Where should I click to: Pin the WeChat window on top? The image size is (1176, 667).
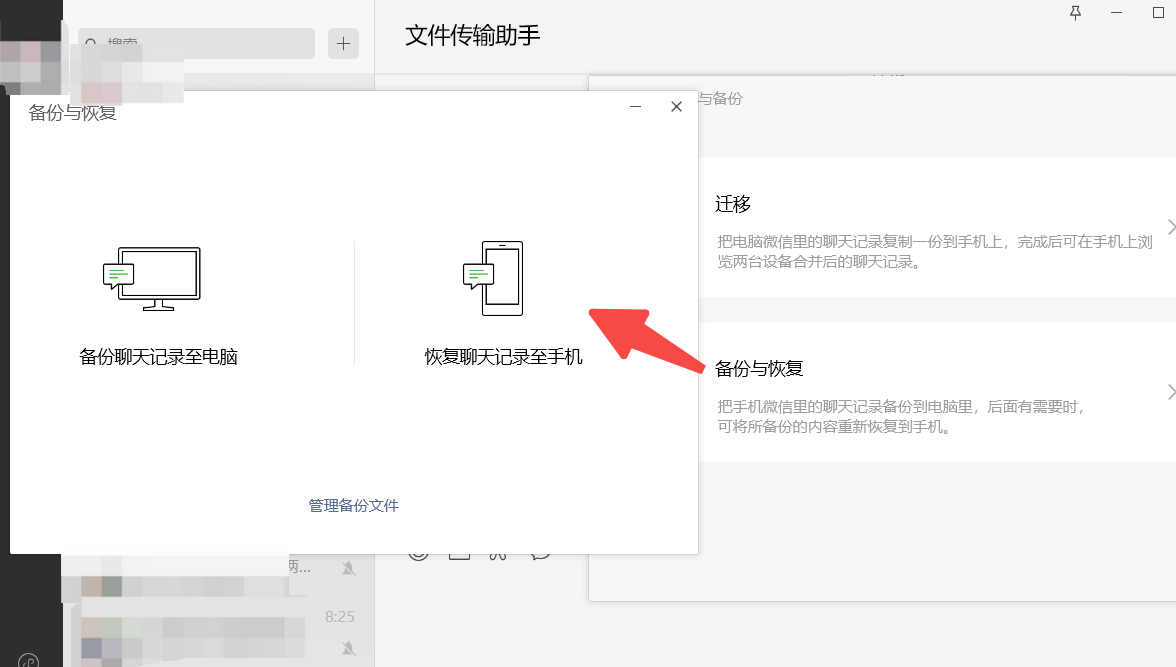tap(1076, 13)
